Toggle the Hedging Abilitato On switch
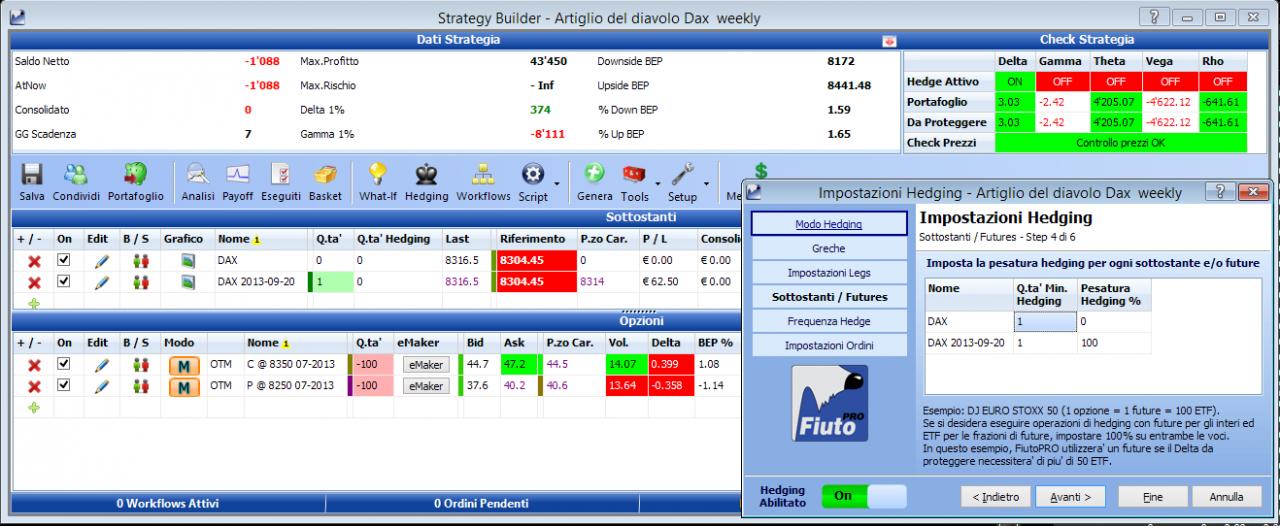The height and width of the screenshot is (526, 1280). pyautogui.click(x=864, y=496)
